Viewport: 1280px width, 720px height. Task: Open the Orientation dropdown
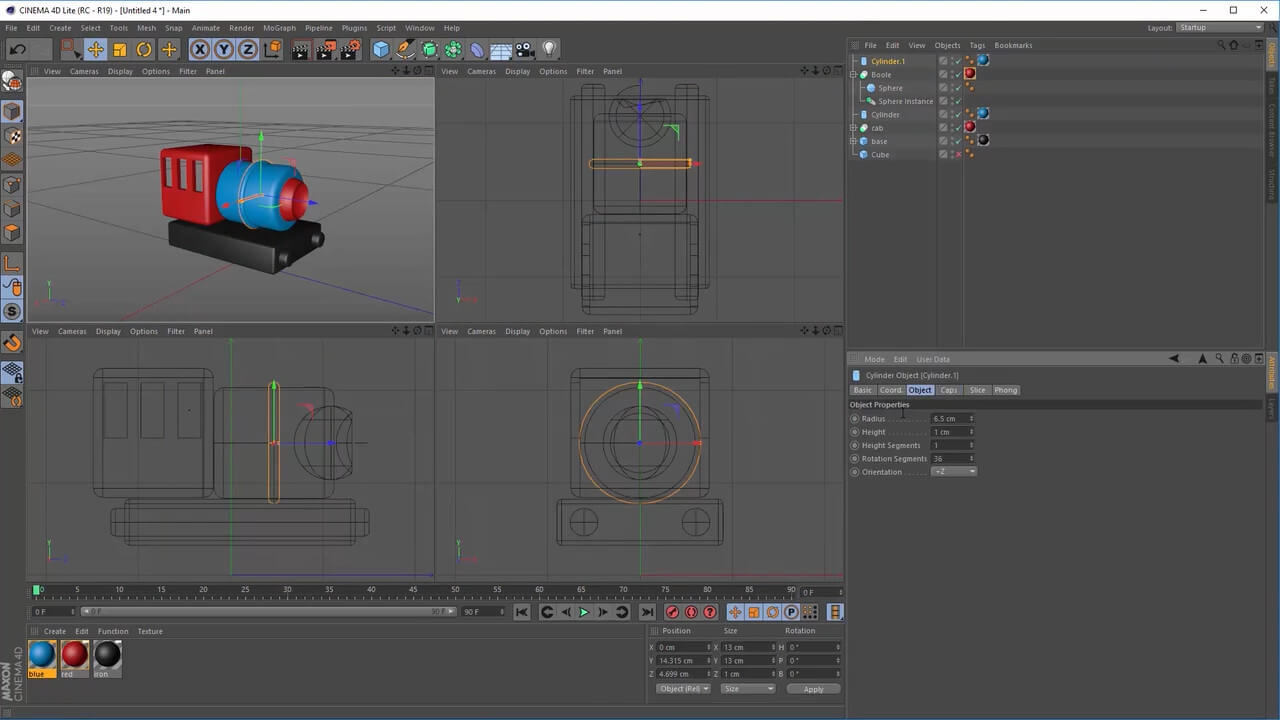(954, 472)
